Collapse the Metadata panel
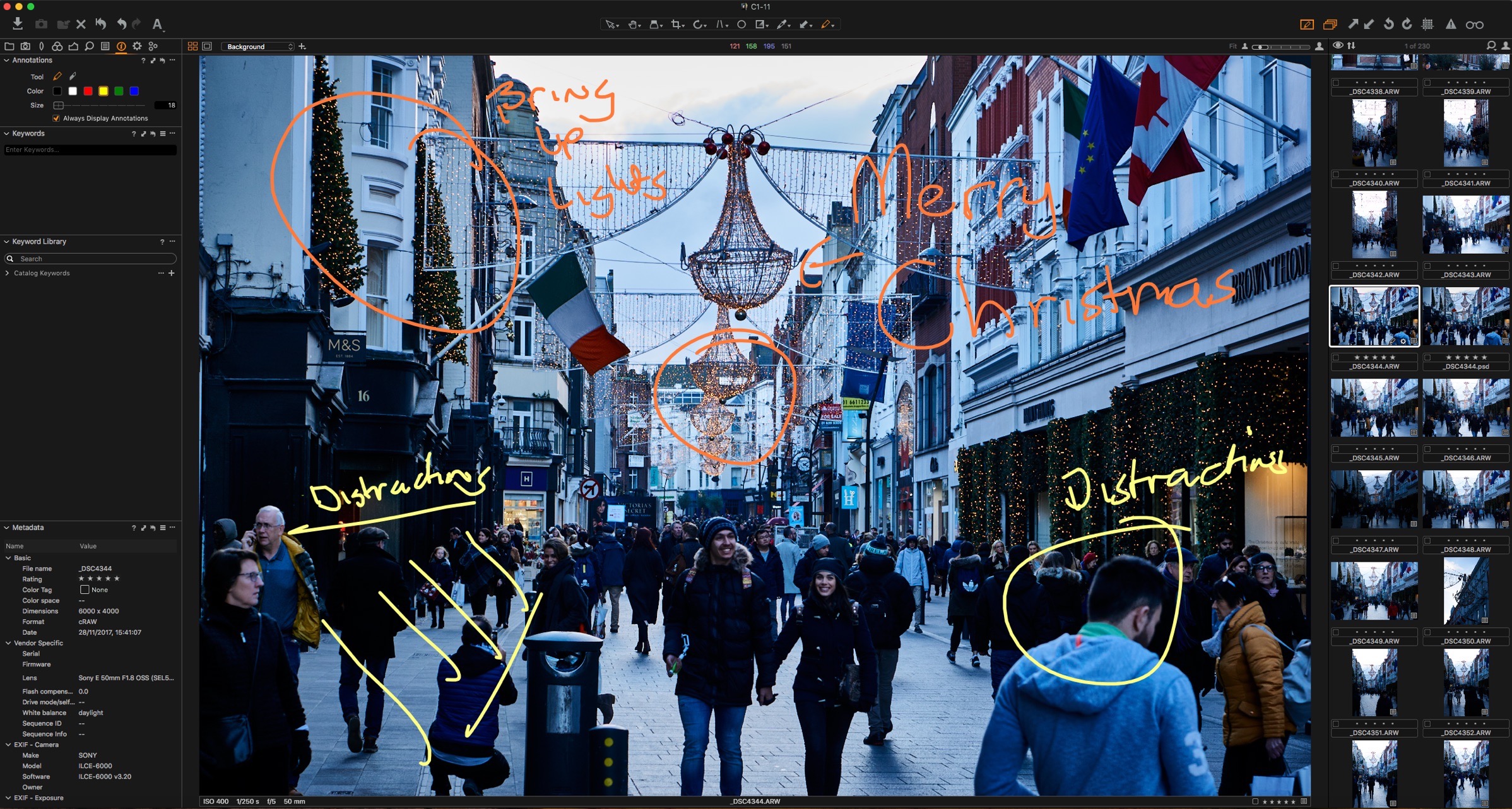Image resolution: width=1512 pixels, height=809 pixels. 6,528
